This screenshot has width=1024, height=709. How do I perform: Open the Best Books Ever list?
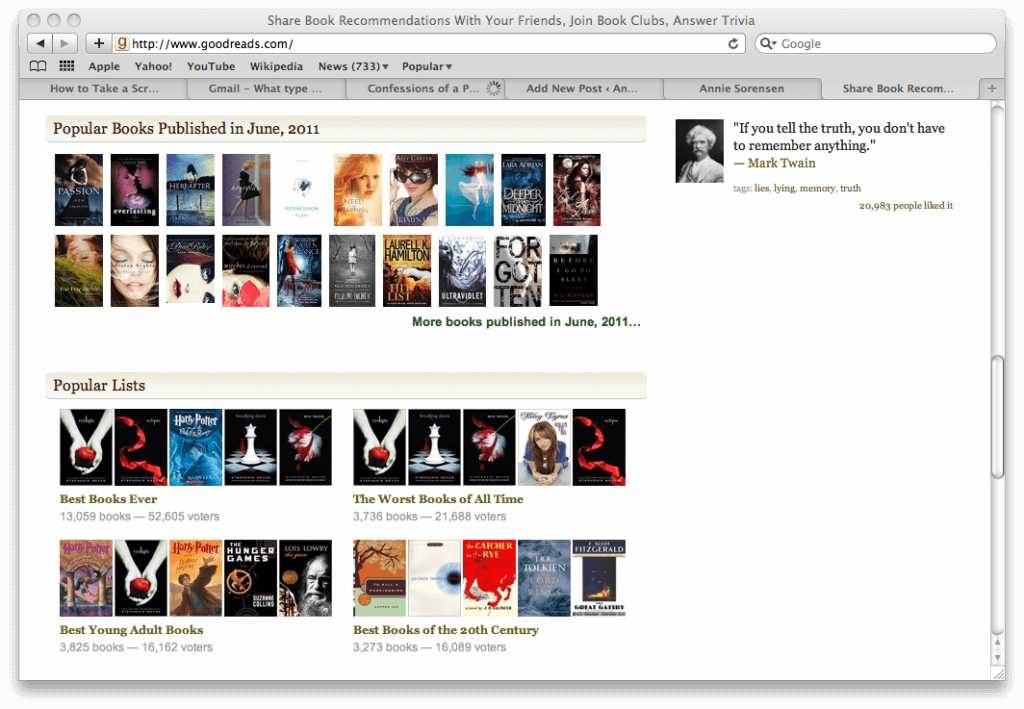pyautogui.click(x=108, y=499)
